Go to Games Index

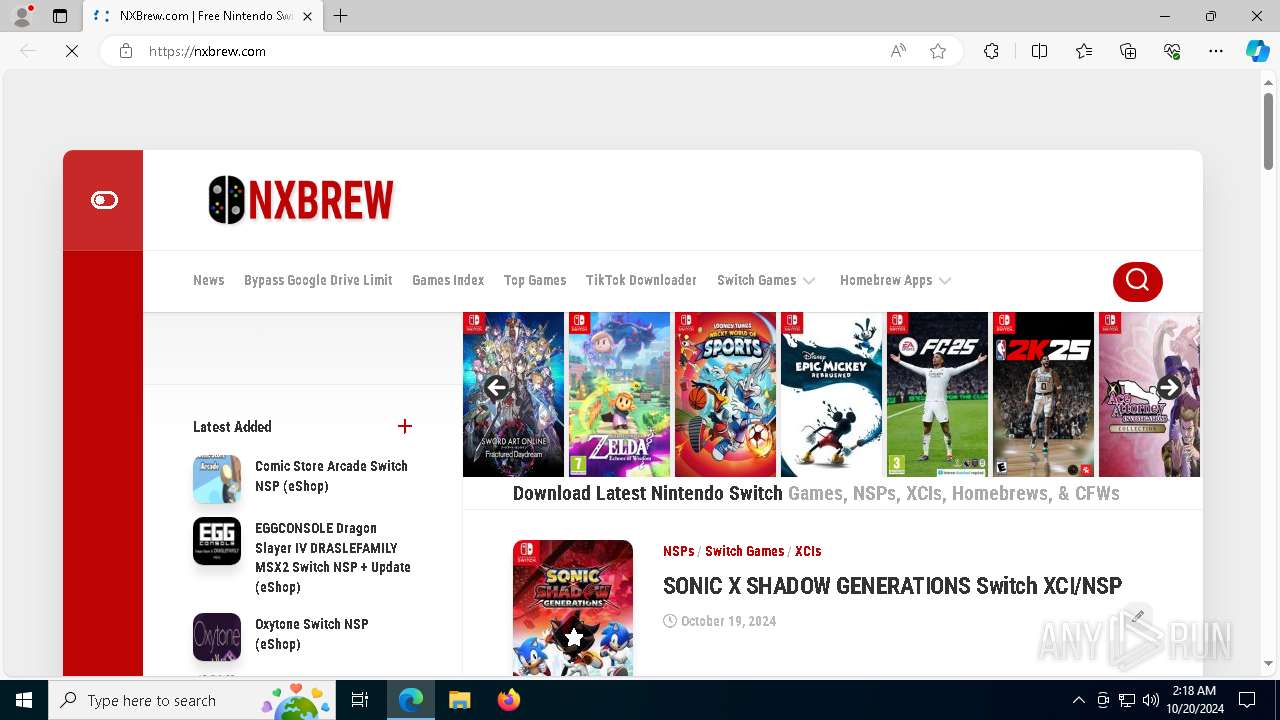[448, 280]
